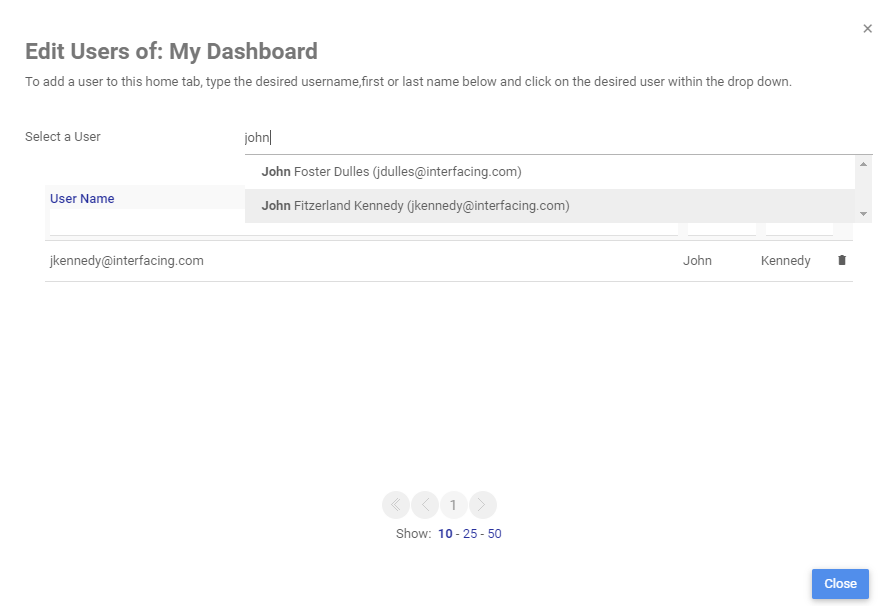This screenshot has height=606, width=896.
Task: Click the Kennedy last name cell
Action: click(786, 261)
